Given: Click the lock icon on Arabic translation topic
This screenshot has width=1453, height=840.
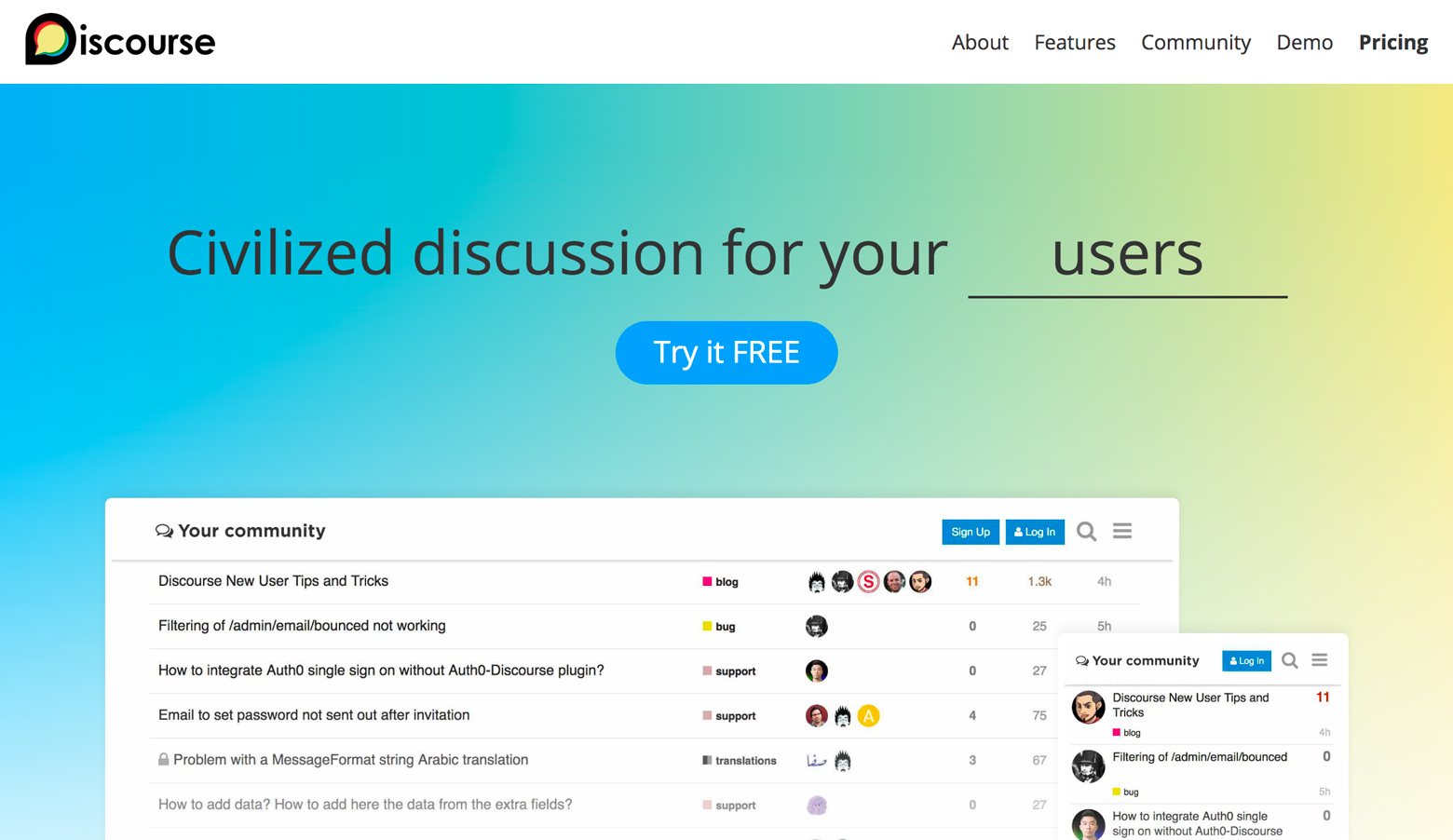Looking at the screenshot, I should pyautogui.click(x=163, y=760).
